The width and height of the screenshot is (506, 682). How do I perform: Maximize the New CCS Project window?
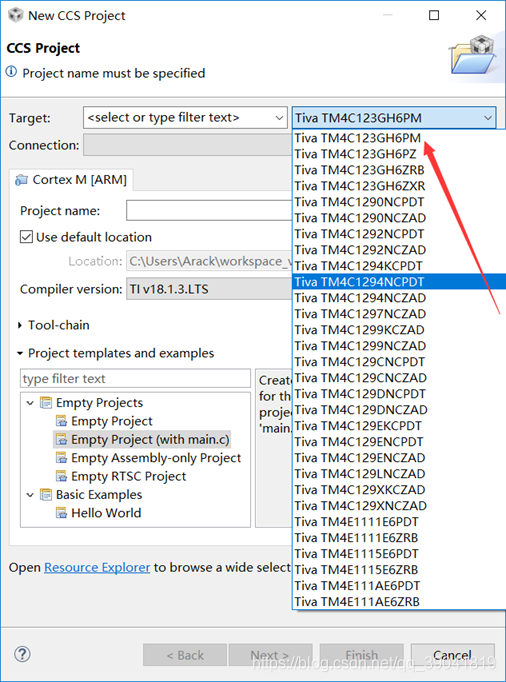coord(434,16)
